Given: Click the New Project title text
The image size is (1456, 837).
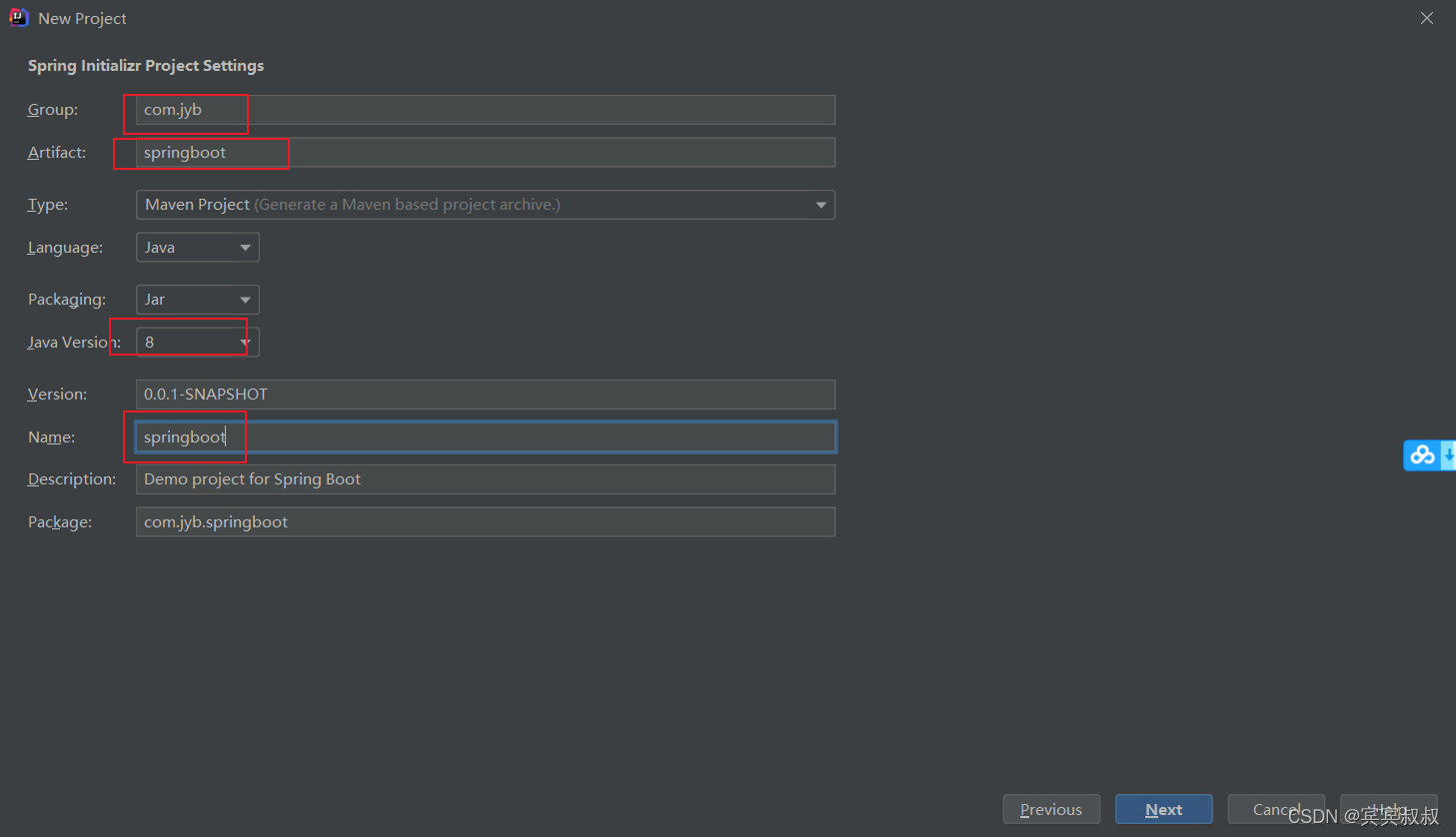Looking at the screenshot, I should pyautogui.click(x=82, y=19).
